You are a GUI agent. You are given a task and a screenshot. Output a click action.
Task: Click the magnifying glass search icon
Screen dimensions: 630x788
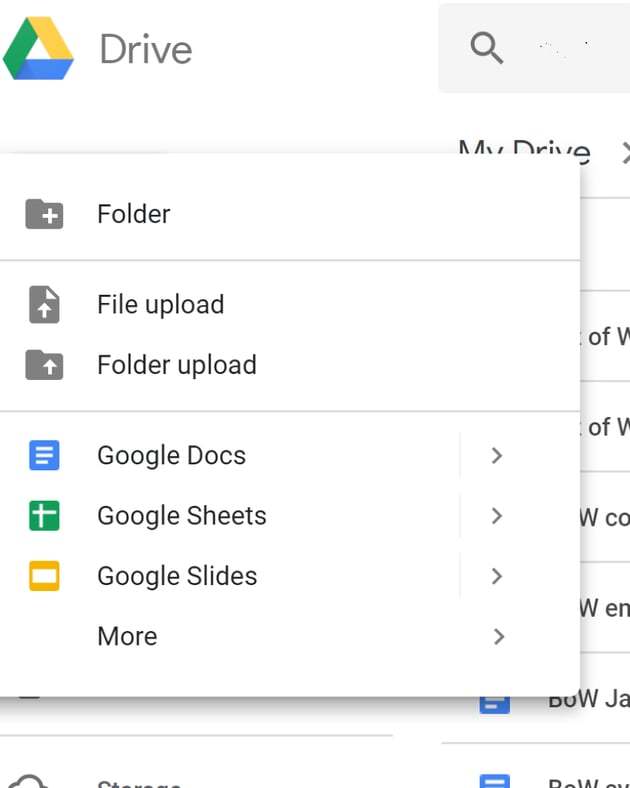click(x=487, y=47)
